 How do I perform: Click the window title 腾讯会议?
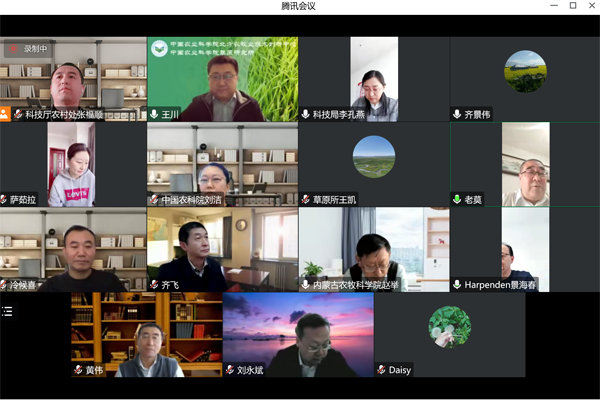(x=298, y=6)
